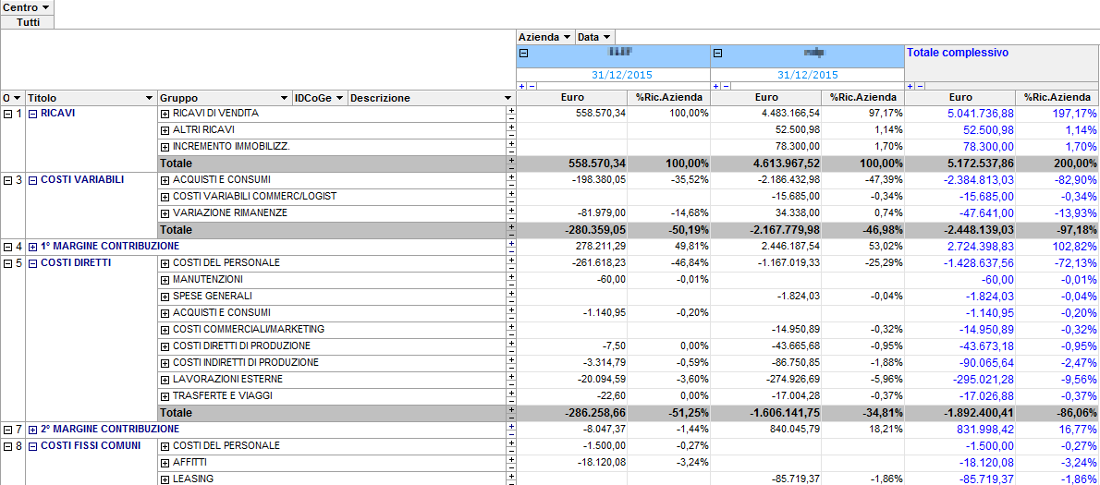Open the Data column field dropdown

606,37
